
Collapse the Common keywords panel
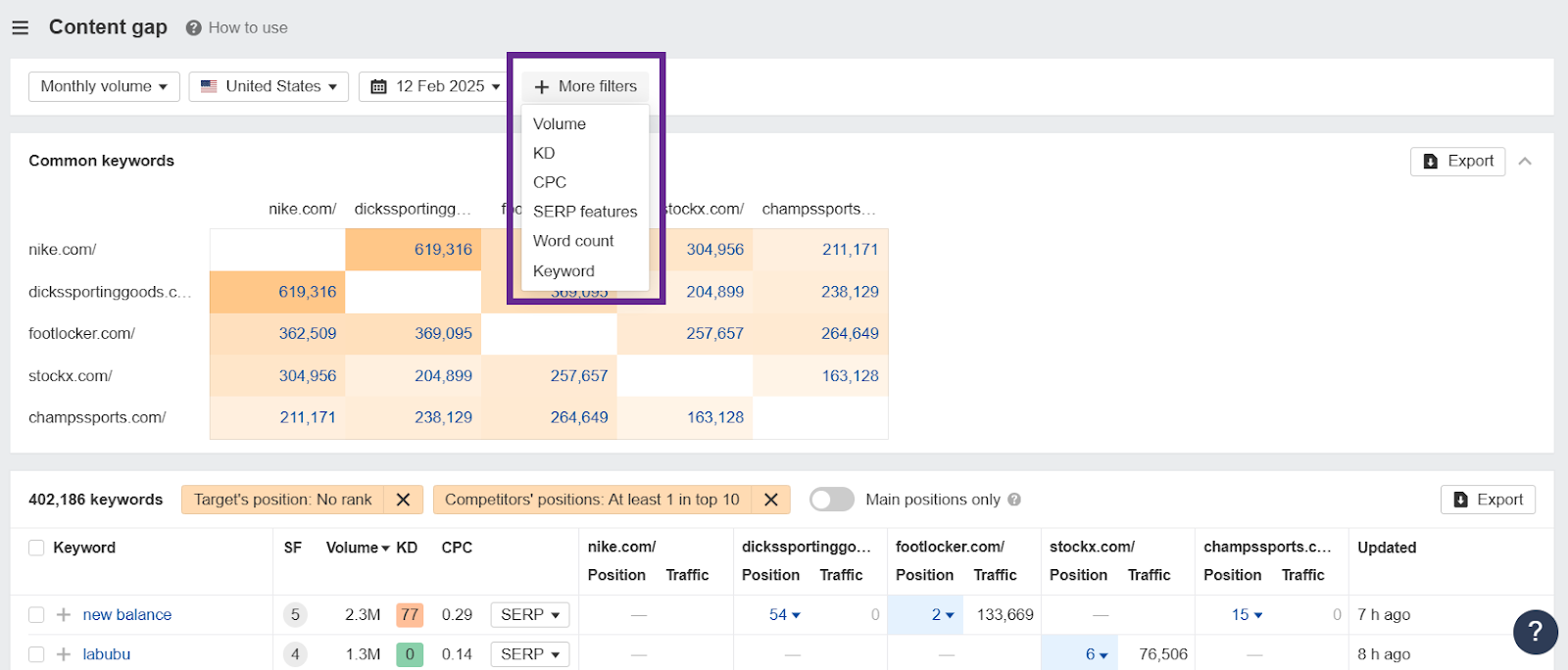coord(1525,162)
